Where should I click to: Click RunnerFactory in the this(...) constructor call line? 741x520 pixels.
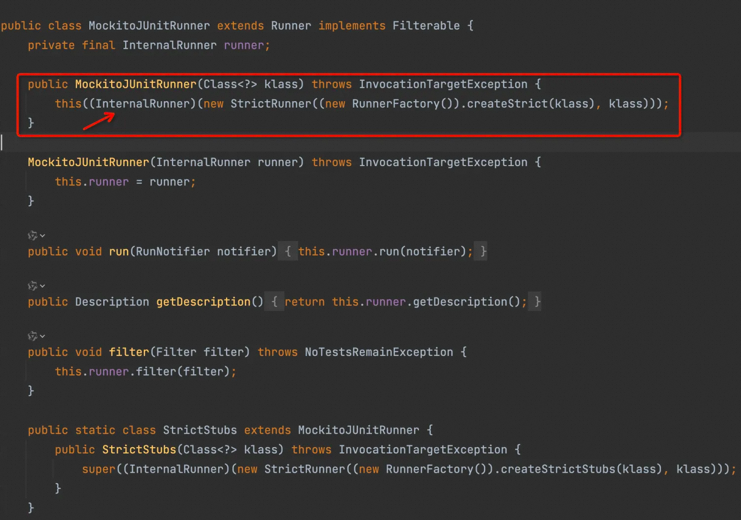(396, 104)
